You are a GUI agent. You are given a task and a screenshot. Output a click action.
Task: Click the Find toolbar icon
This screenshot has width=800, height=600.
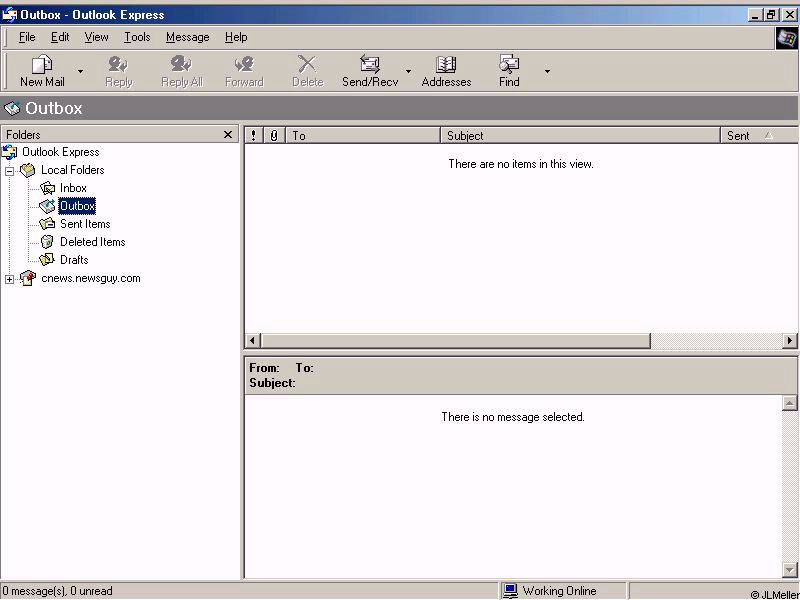pos(509,65)
